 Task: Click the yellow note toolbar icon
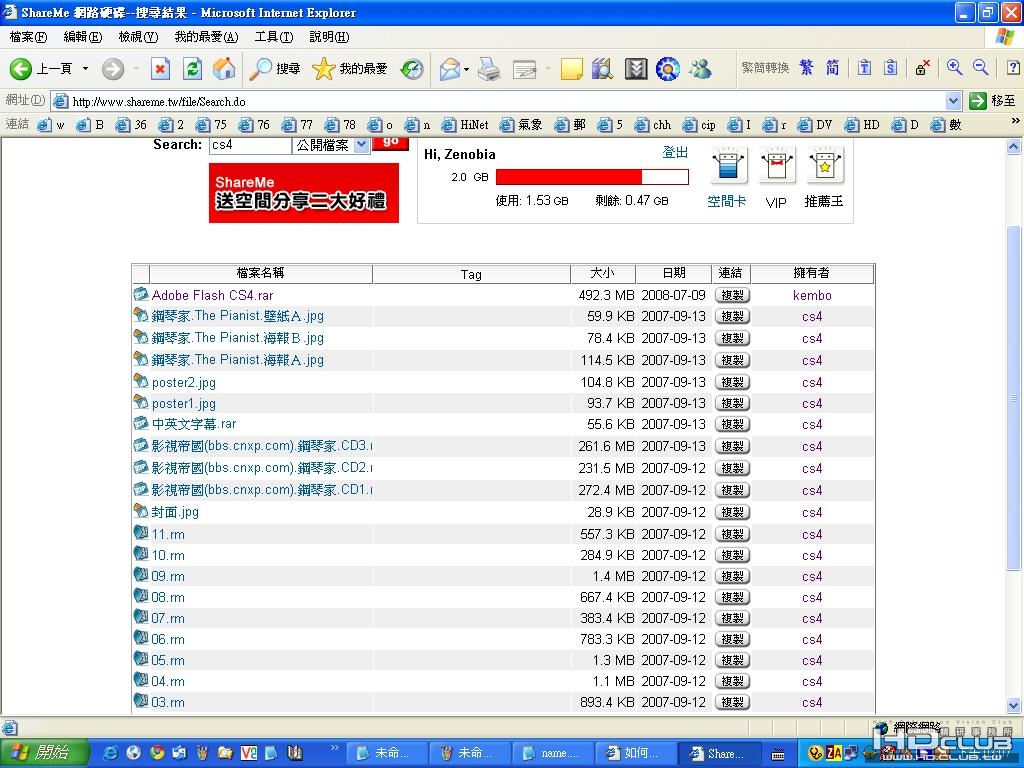(571, 69)
